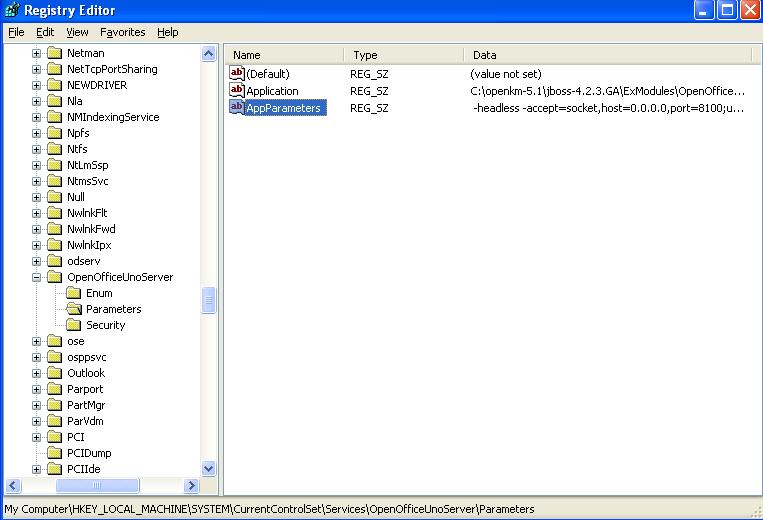
Task: Click the Registry Editor title bar icon
Action: click(x=12, y=10)
